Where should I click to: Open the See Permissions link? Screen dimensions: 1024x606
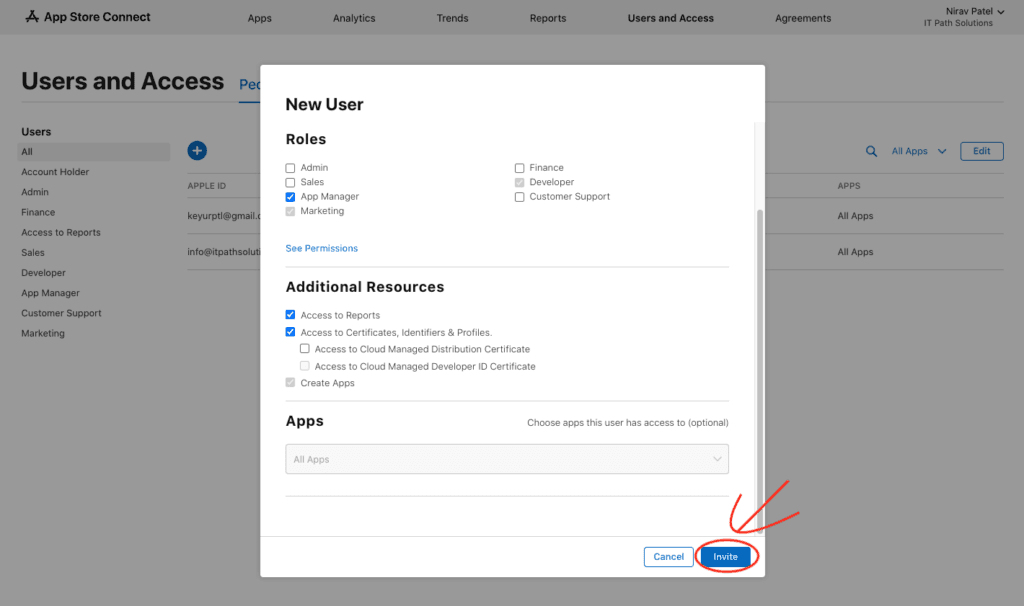click(321, 248)
